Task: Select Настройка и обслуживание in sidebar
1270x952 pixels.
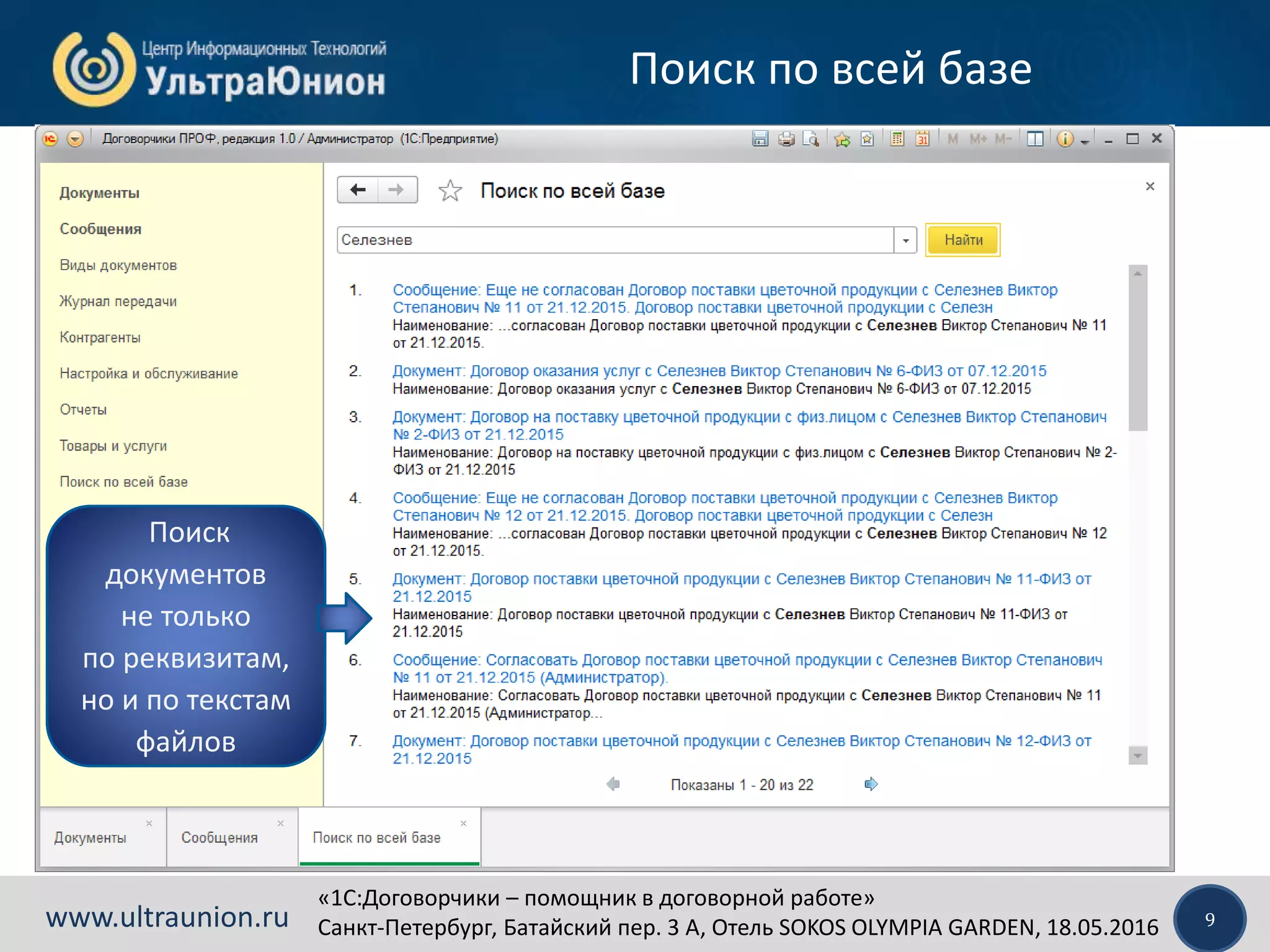Action: pyautogui.click(x=149, y=373)
